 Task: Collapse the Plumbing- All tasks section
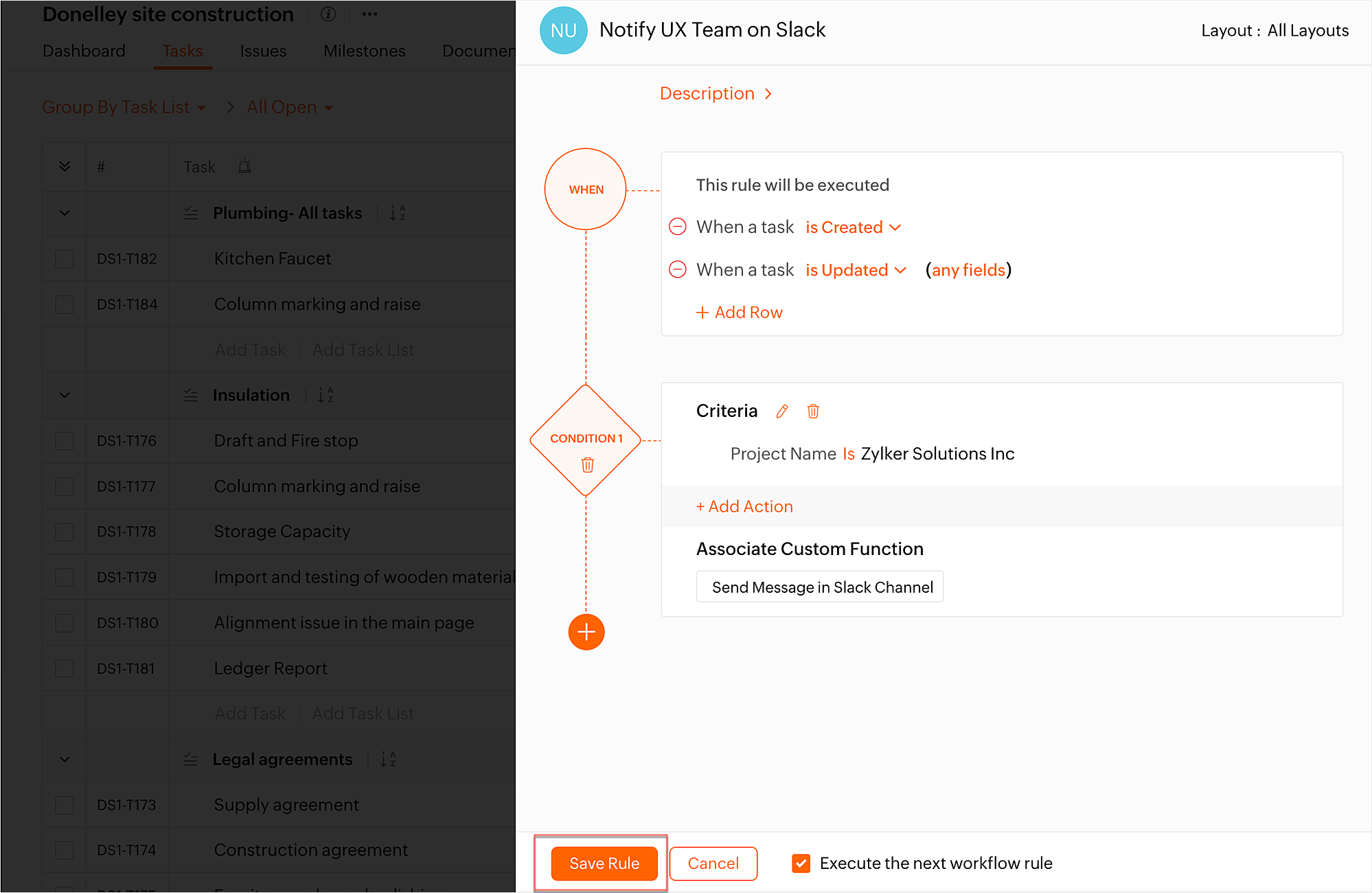(63, 213)
